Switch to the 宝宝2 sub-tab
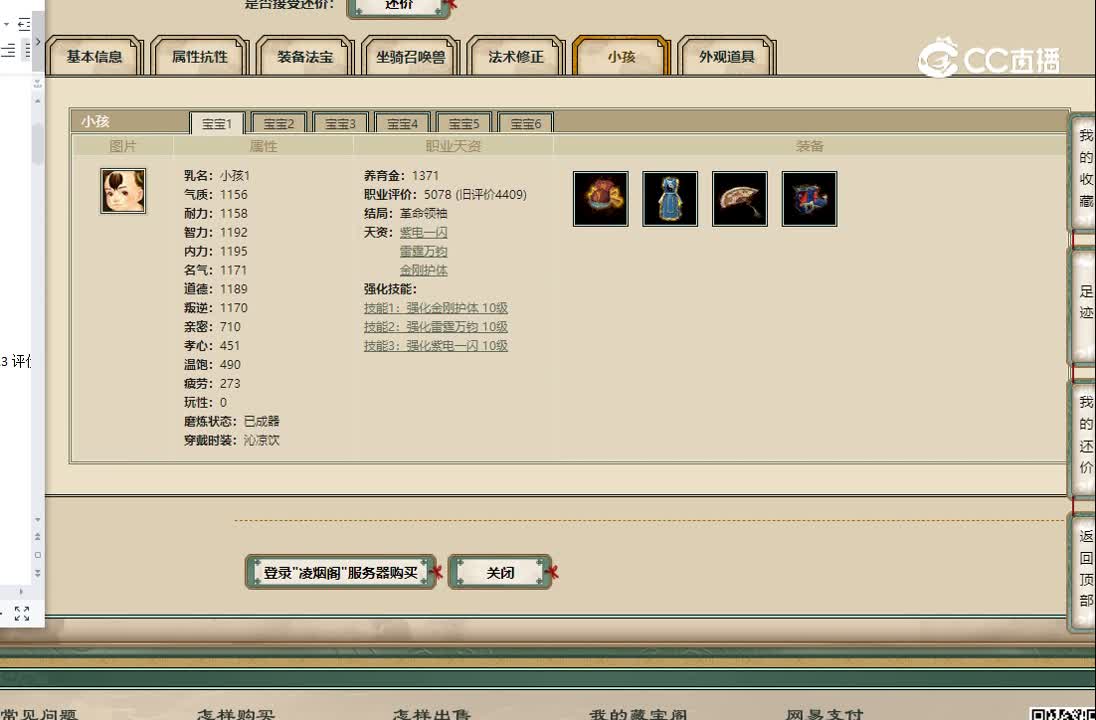 point(279,124)
